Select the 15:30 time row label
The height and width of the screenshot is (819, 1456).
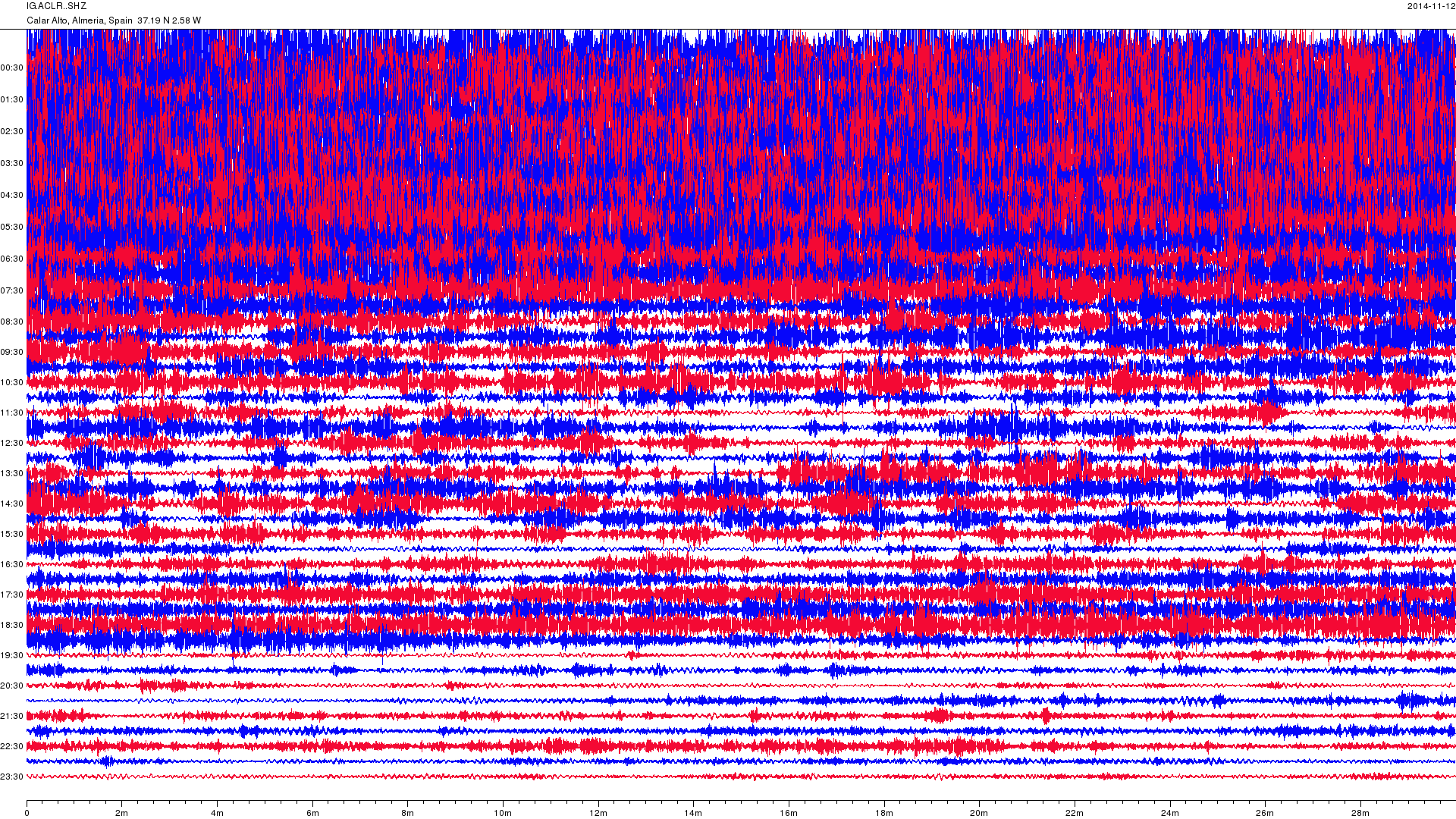tap(12, 535)
